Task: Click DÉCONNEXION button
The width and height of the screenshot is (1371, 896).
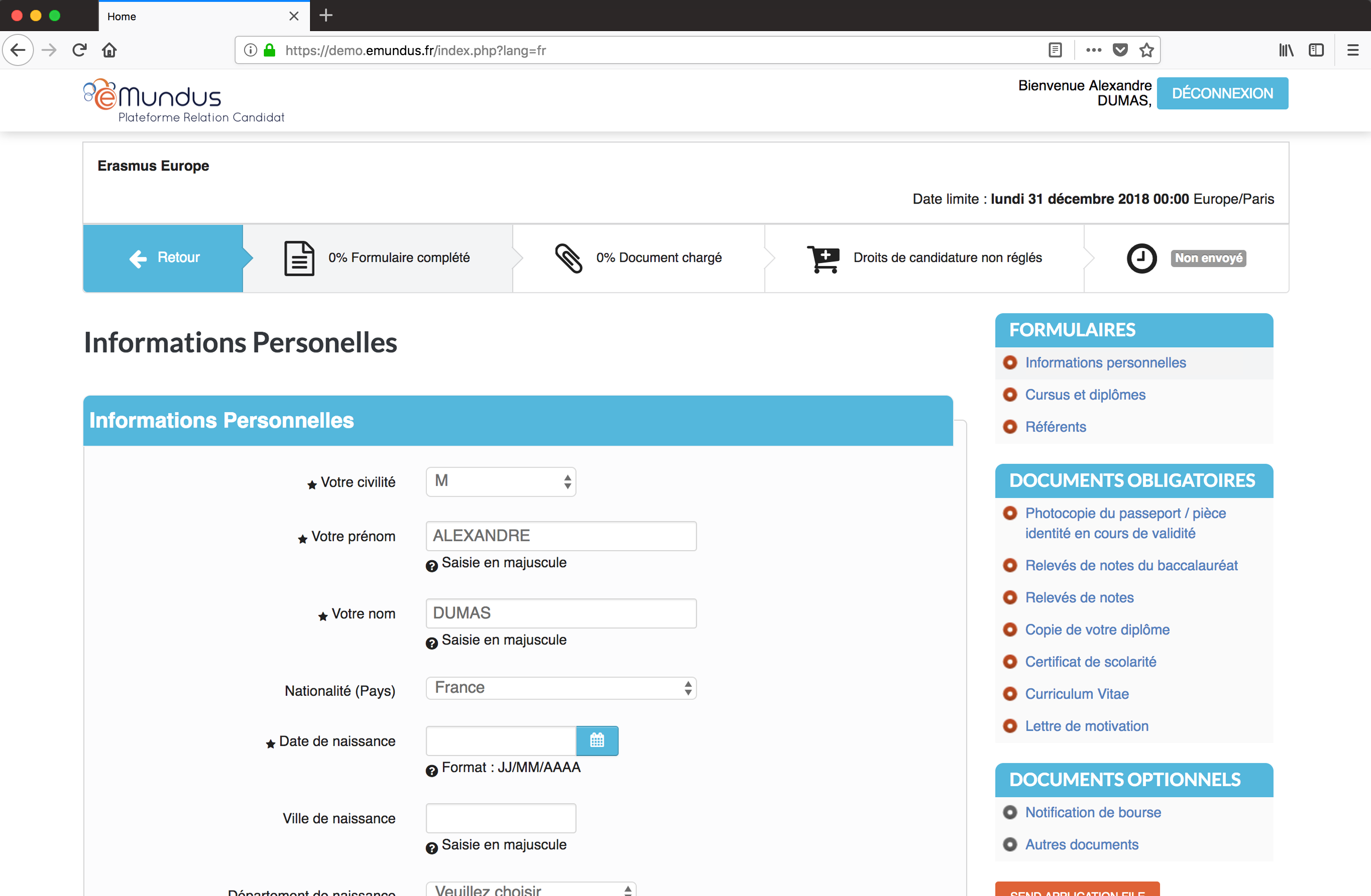Action: coord(1223,93)
